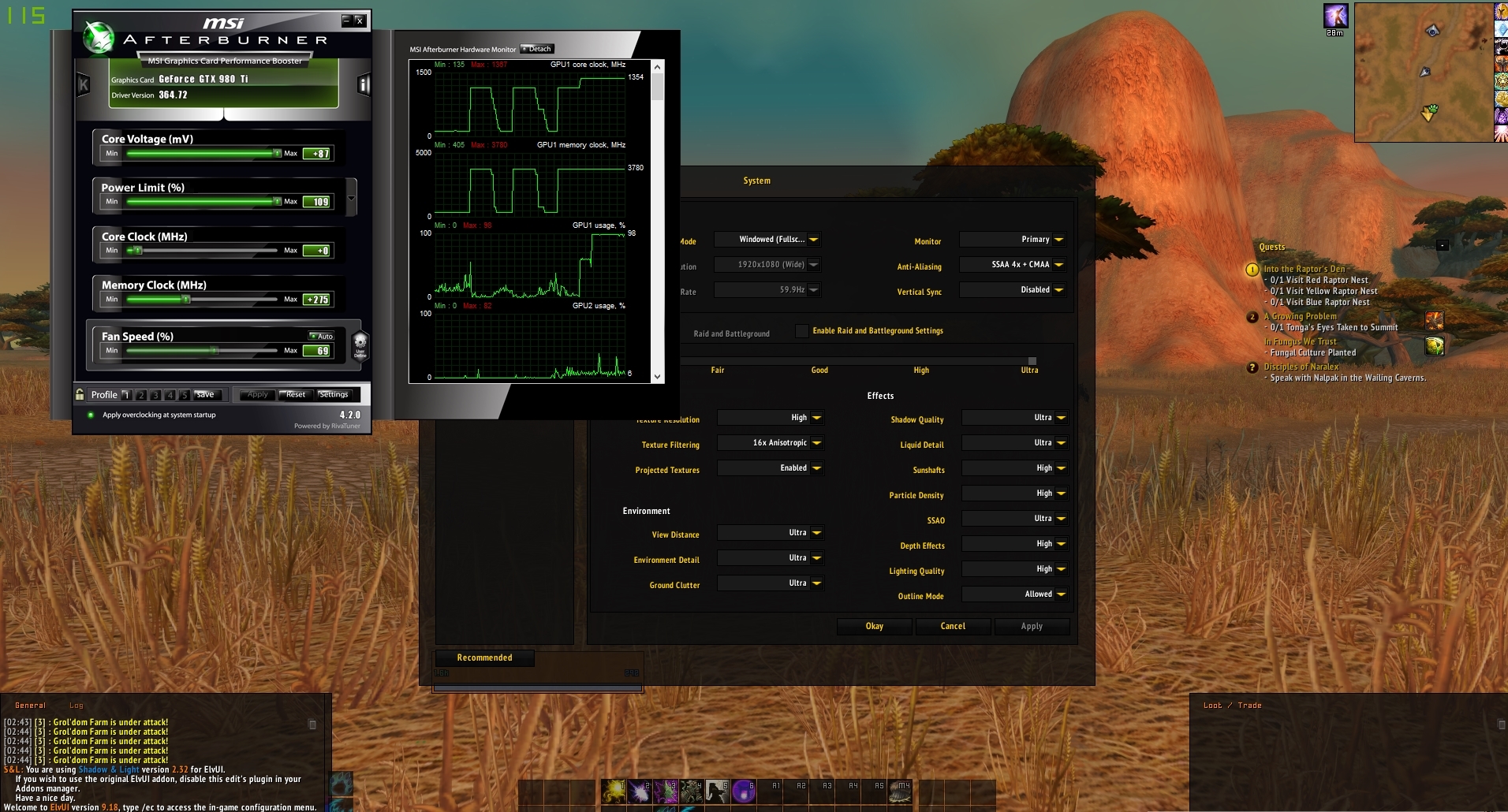The image size is (1508, 812).
Task: Click the copy chat icon in General chat
Action: tap(312, 724)
